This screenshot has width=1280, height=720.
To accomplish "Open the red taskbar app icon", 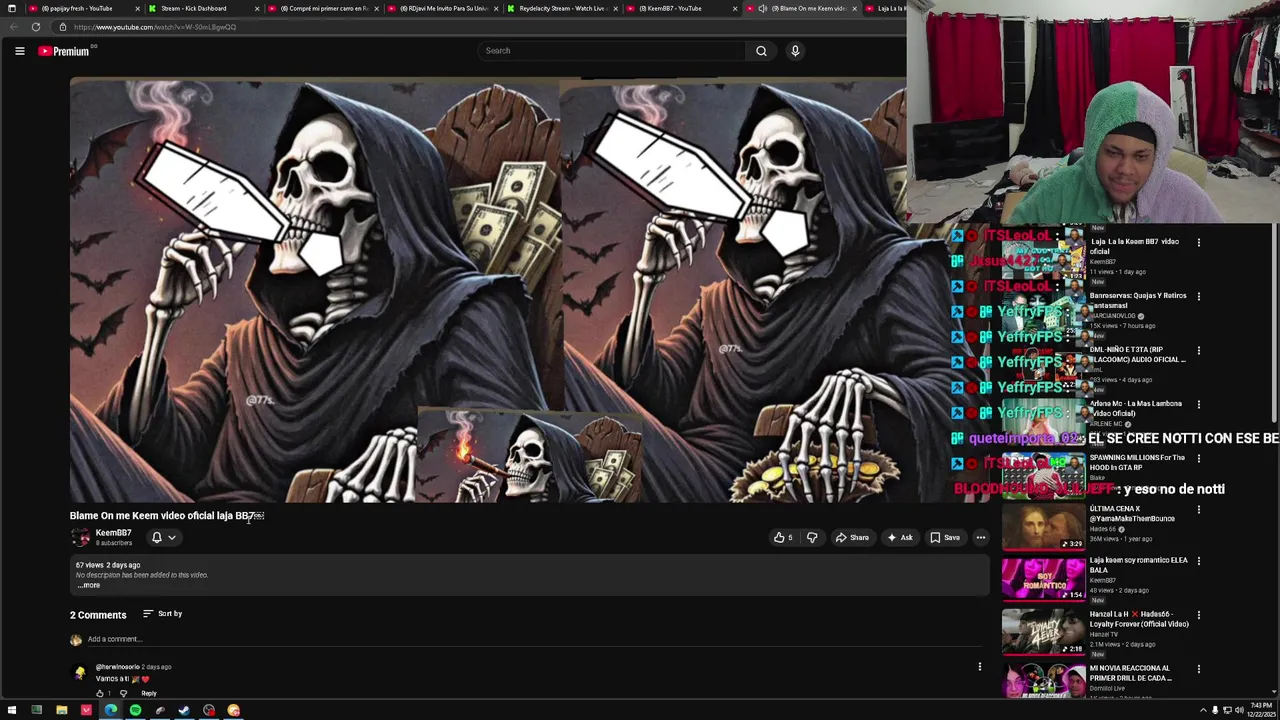I will (86, 711).
